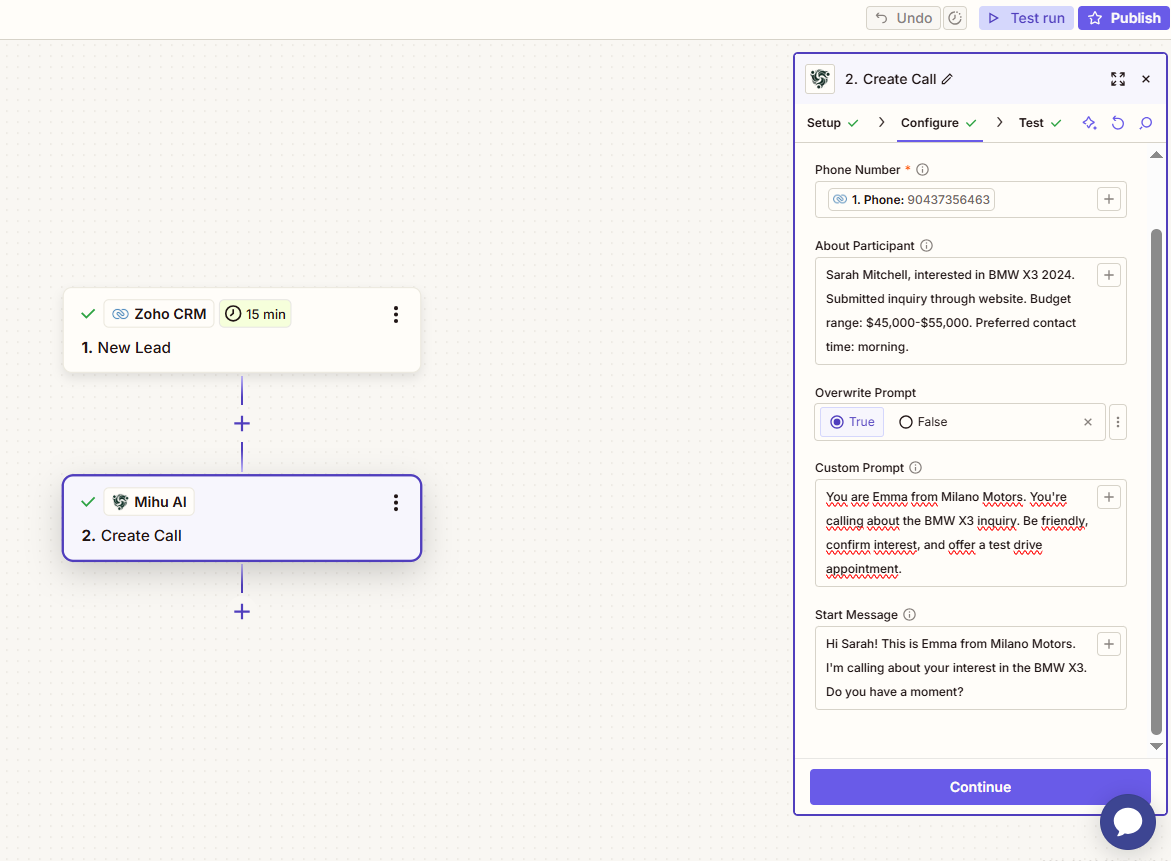Viewport: 1171px width, 861px height.
Task: Select False for Overwrite Prompt
Action: tap(923, 422)
